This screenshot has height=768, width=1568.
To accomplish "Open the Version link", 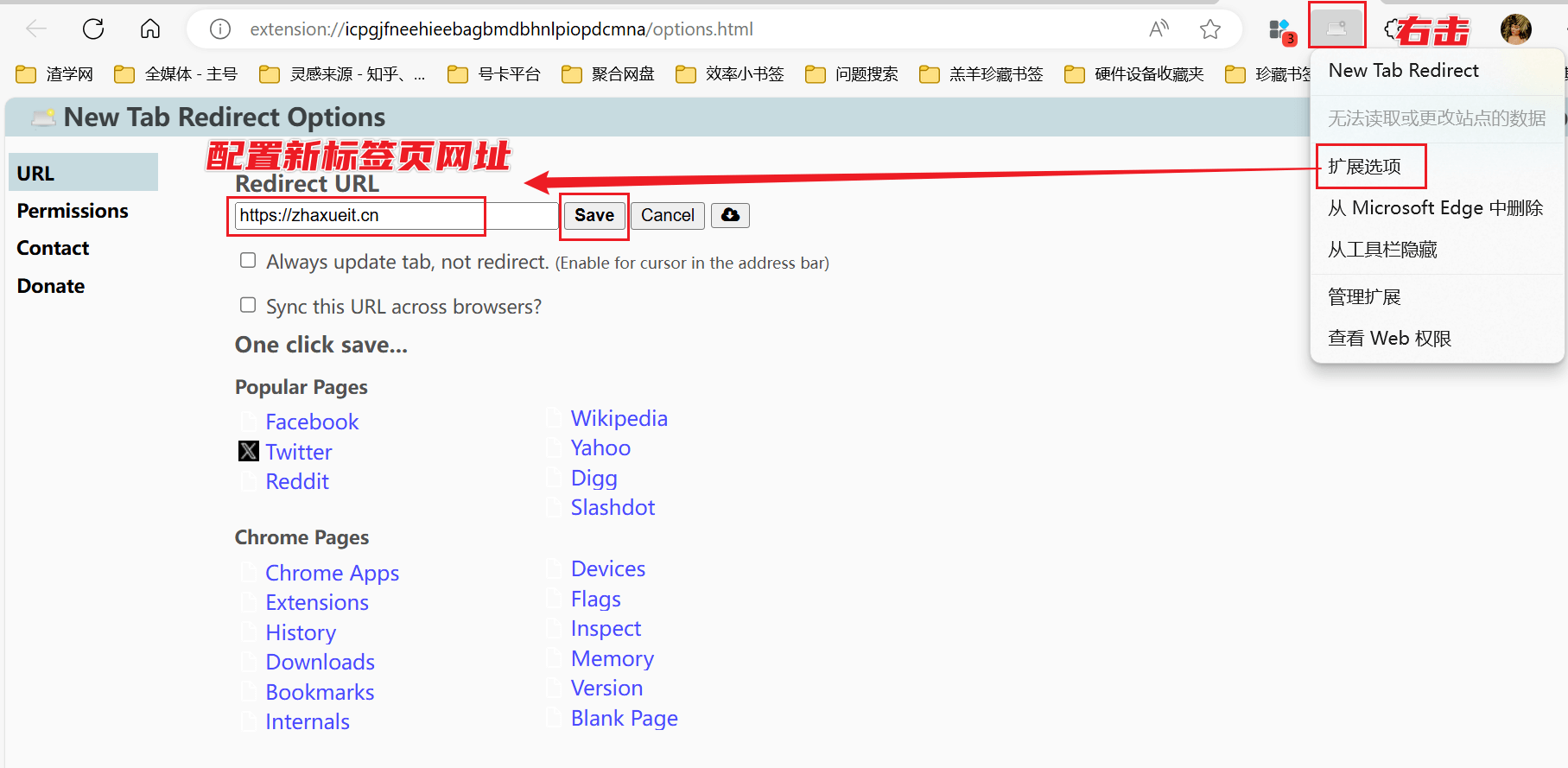I will pos(607,688).
